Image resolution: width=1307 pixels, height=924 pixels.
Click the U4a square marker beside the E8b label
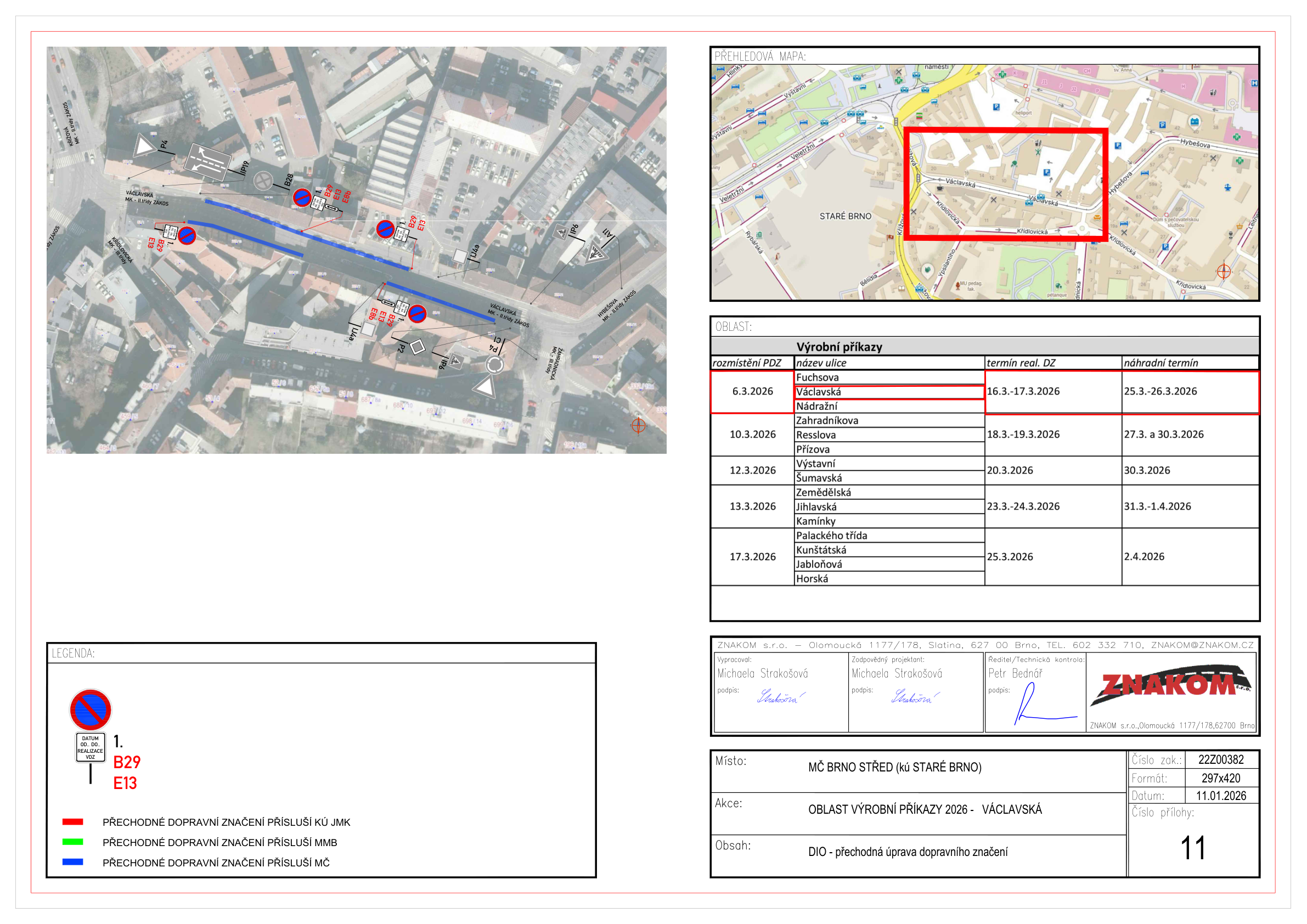pos(368,330)
